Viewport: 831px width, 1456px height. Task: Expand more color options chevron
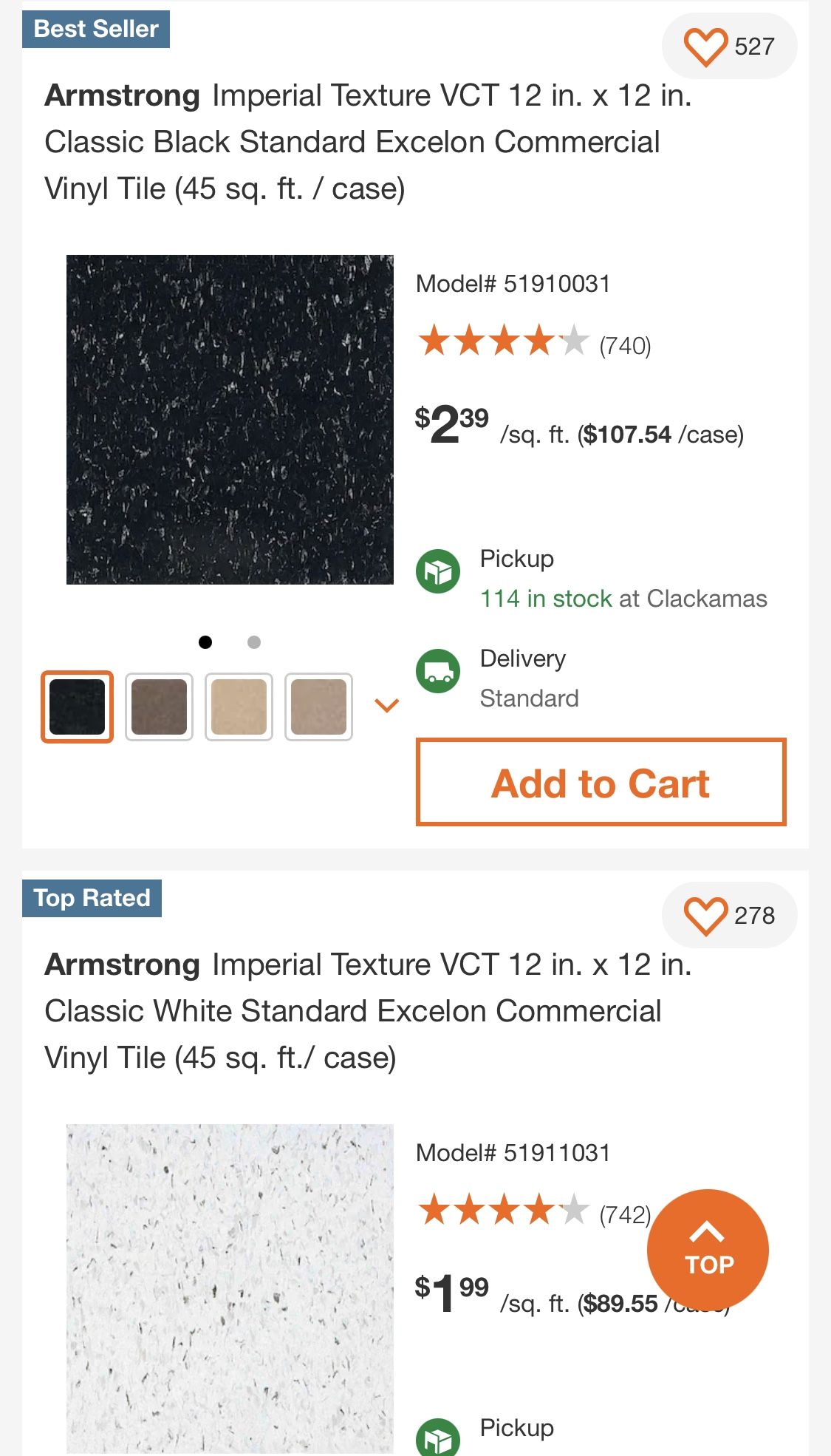coord(387,705)
